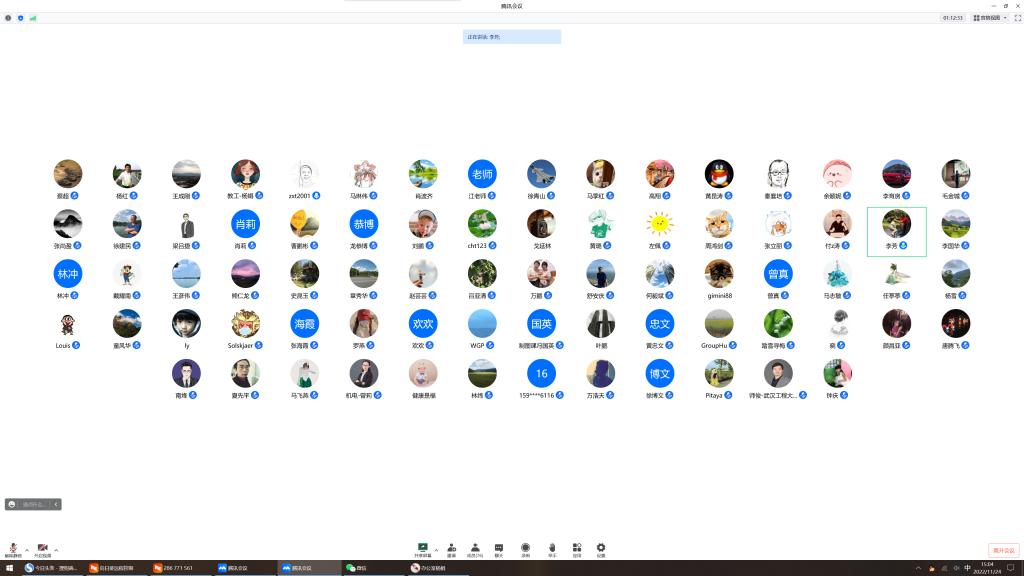This screenshot has height=576, width=1024.
Task: Start recording with the record icon
Action: tap(525, 548)
